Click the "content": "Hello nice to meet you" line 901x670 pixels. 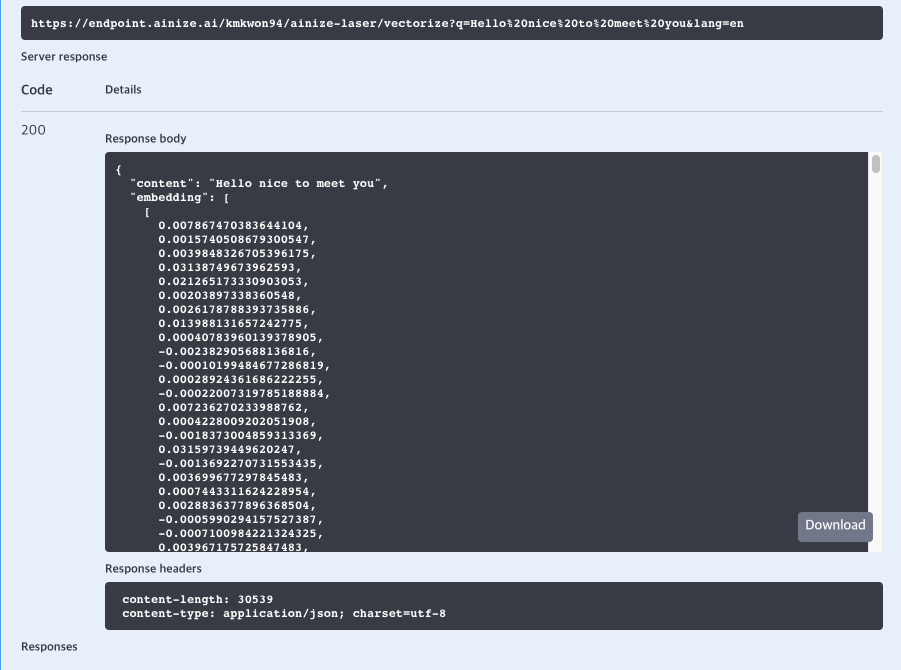(x=259, y=183)
